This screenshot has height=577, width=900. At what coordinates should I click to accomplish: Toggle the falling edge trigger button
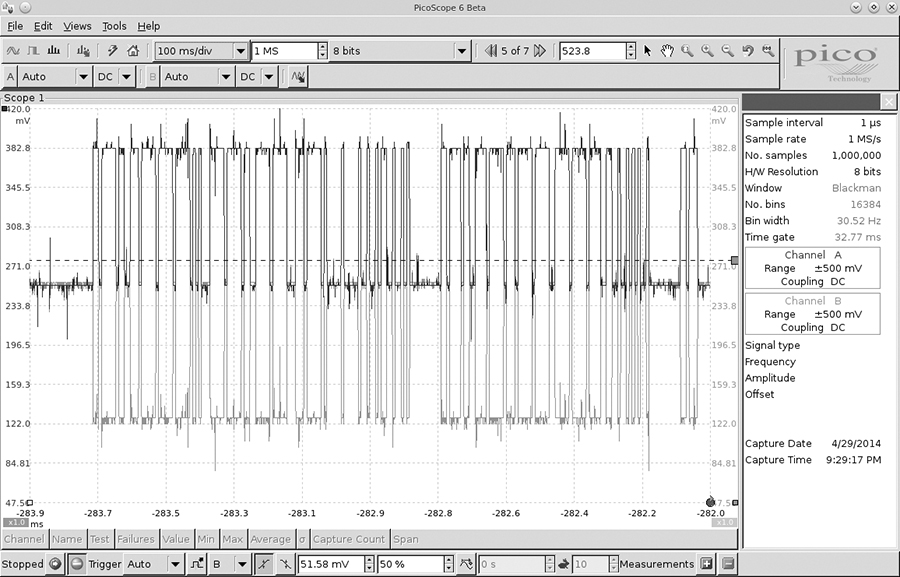point(285,564)
